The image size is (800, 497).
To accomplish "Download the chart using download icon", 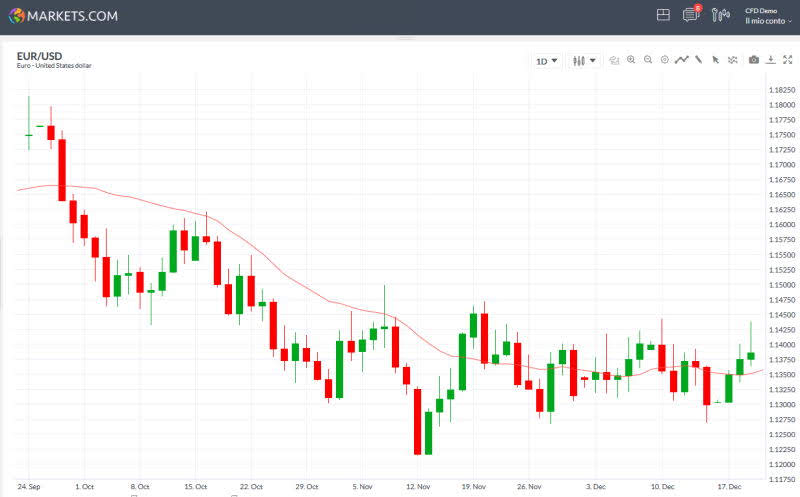I will pyautogui.click(x=771, y=60).
